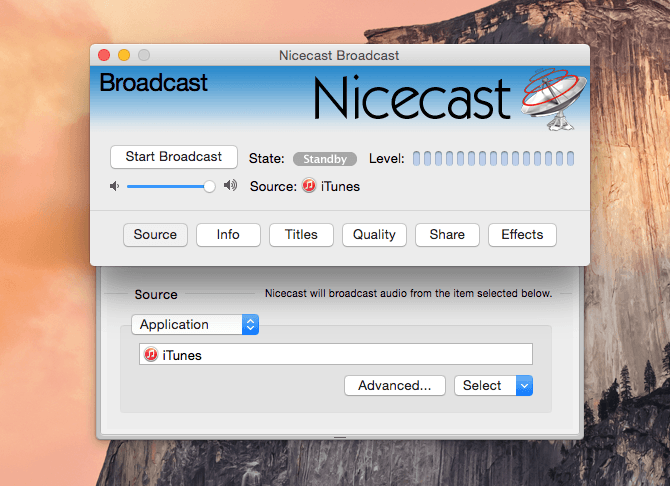This screenshot has height=486, width=670.
Task: Click the iTunes source name text
Action: coord(340,187)
